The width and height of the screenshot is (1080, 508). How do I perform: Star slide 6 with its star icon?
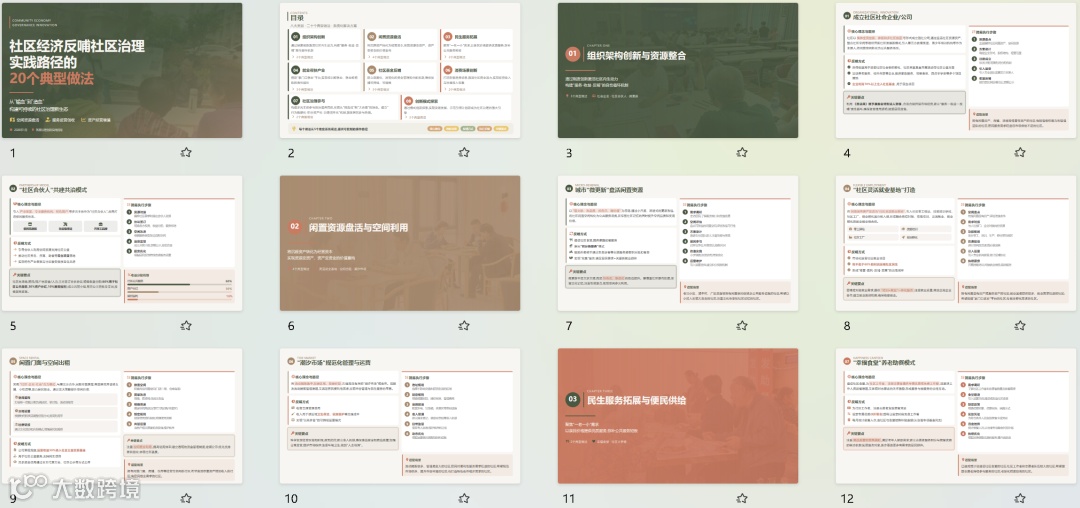click(x=464, y=326)
